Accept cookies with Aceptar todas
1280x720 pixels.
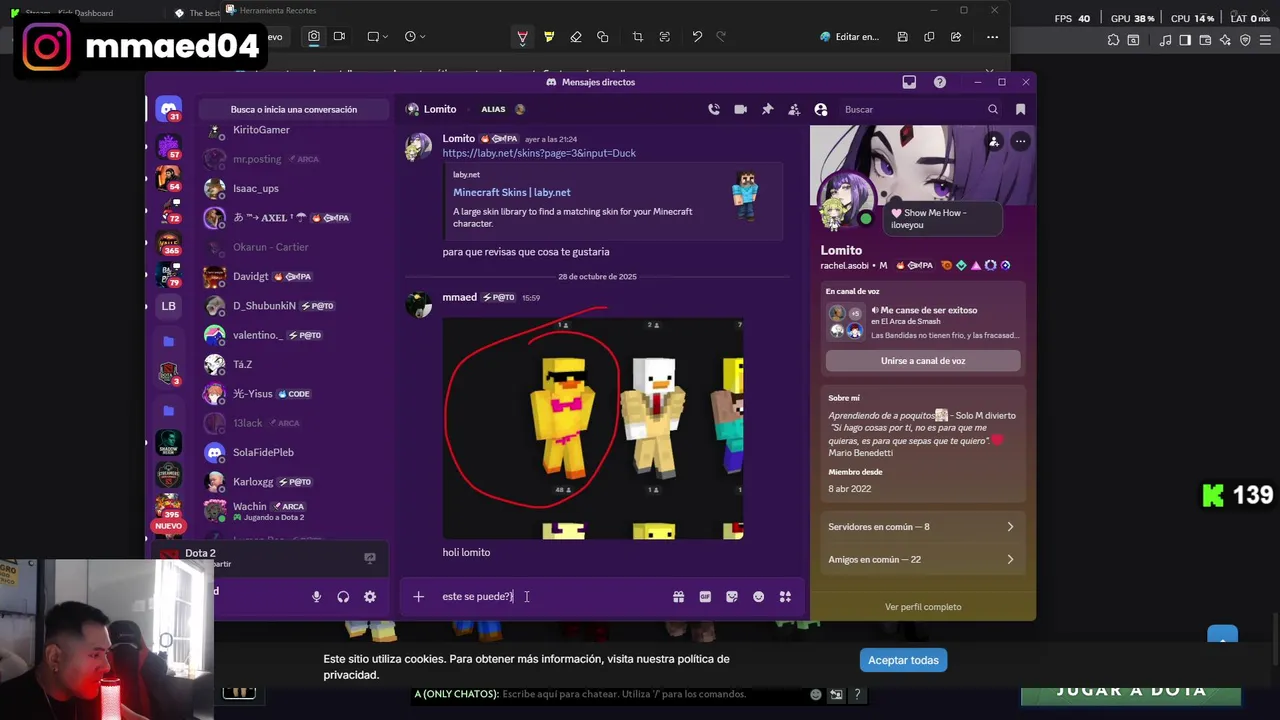[903, 660]
